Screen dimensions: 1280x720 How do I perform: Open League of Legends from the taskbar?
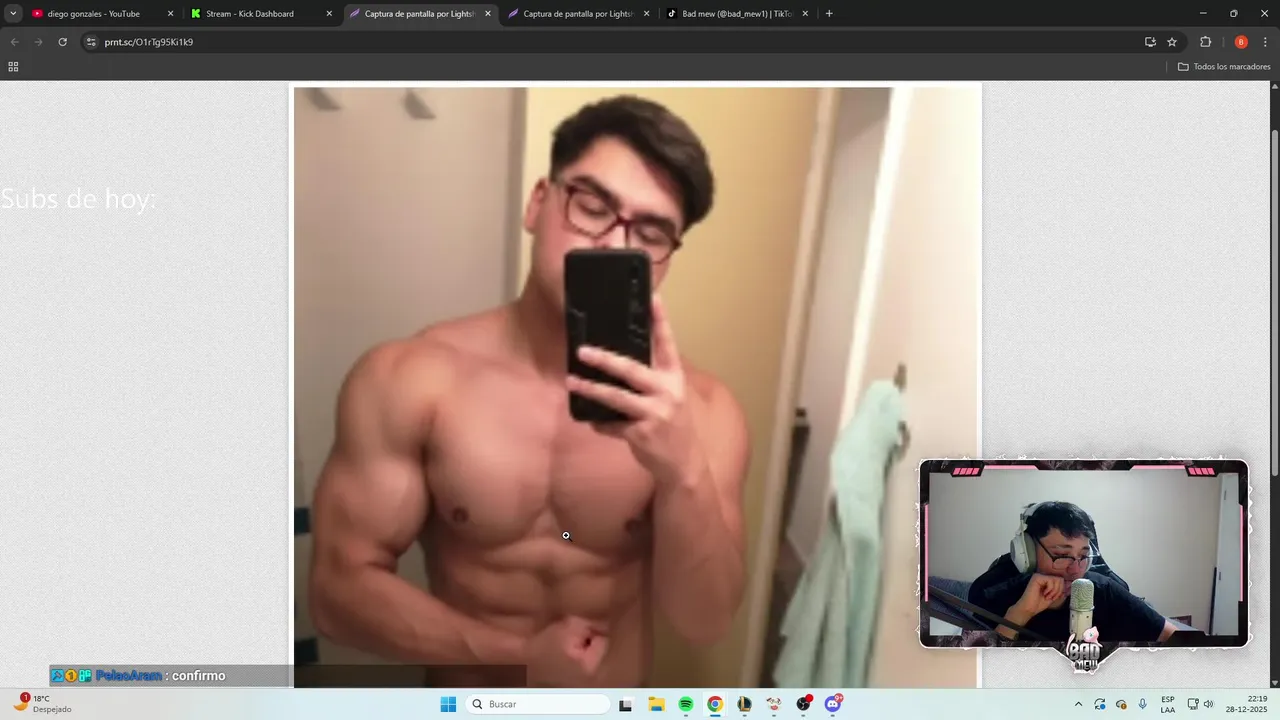pos(744,704)
